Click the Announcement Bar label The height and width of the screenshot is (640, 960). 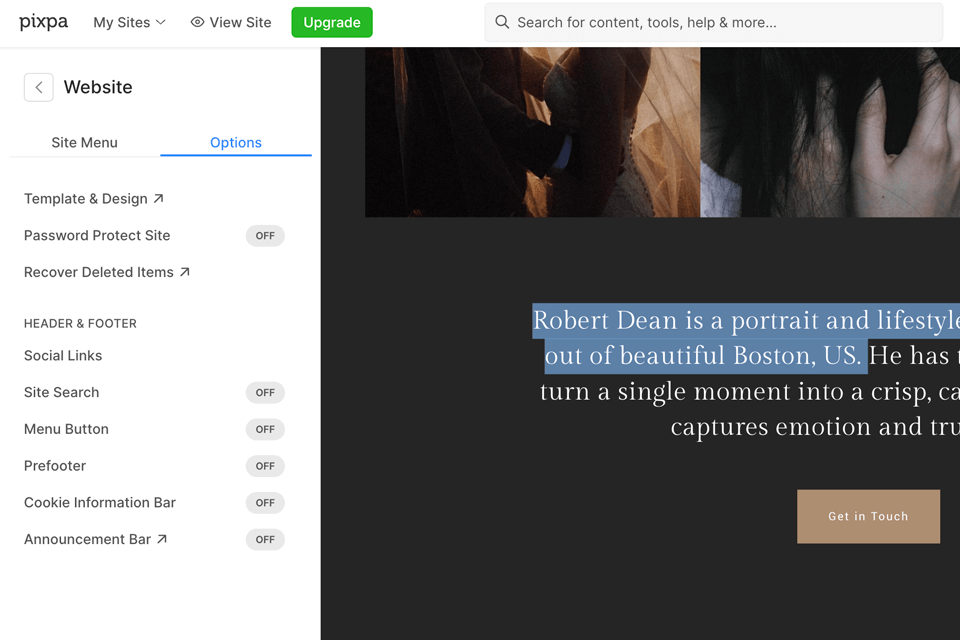point(88,539)
